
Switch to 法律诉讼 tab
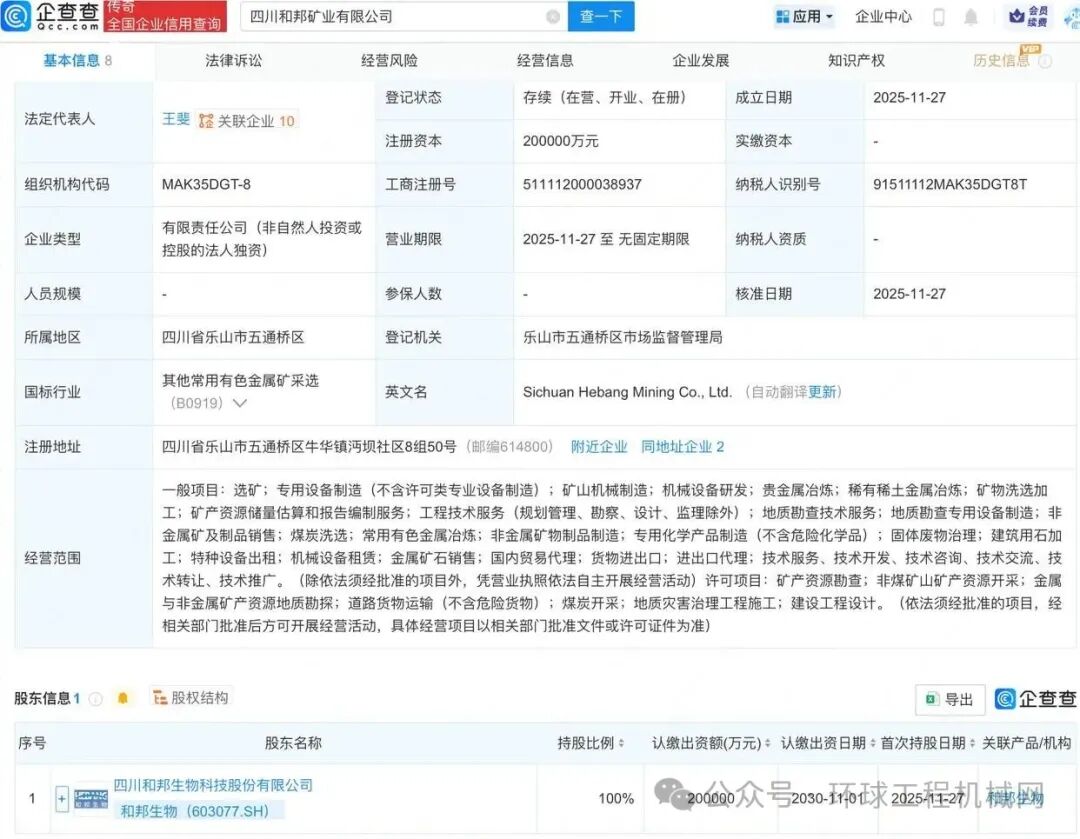pos(233,61)
